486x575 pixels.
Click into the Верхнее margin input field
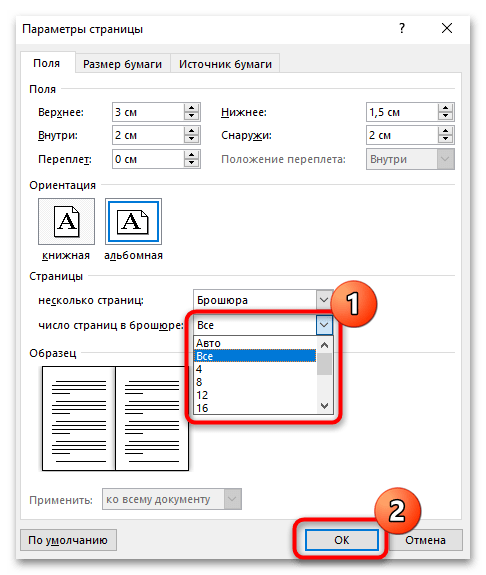pyautogui.click(x=148, y=112)
